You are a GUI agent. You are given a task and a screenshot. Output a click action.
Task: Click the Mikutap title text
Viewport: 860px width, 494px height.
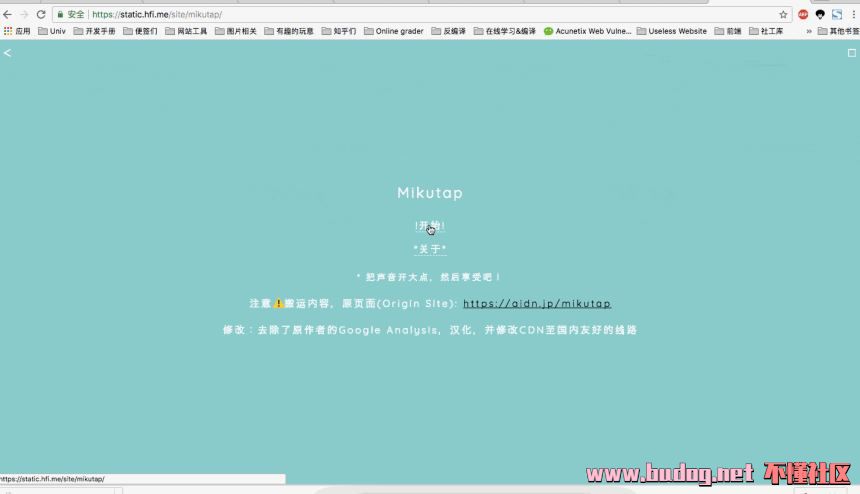pyautogui.click(x=430, y=193)
